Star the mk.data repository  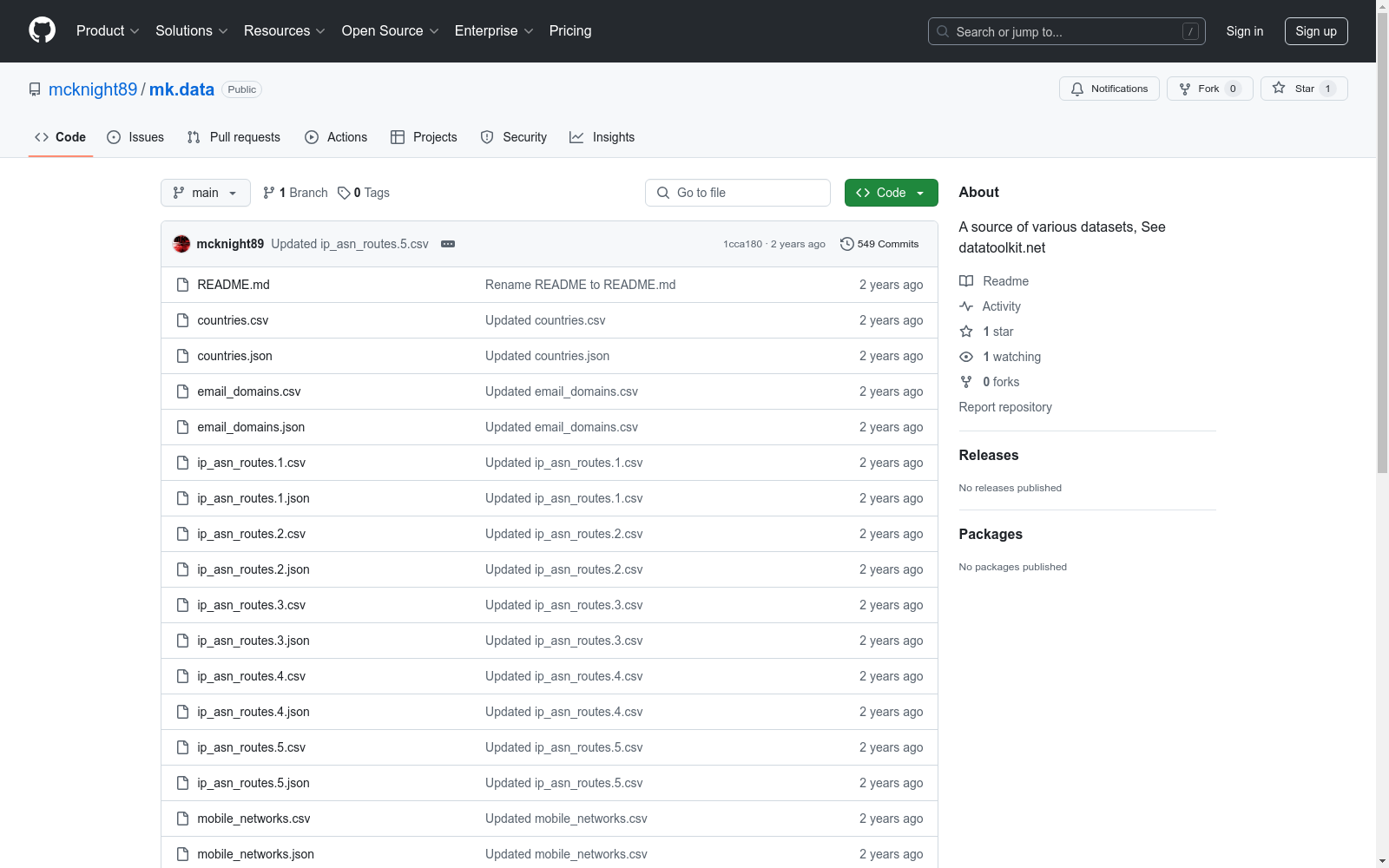[x=1304, y=89]
